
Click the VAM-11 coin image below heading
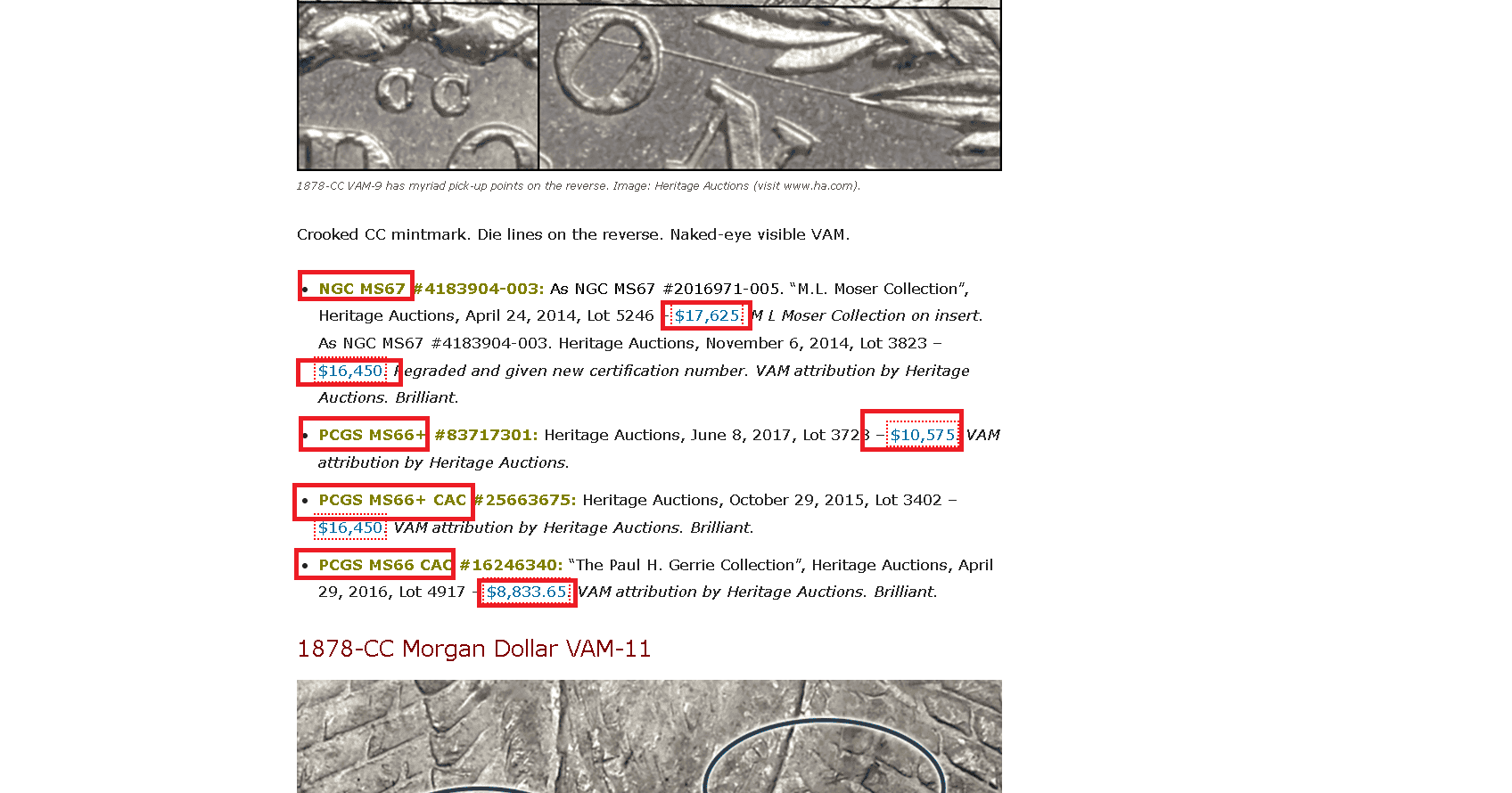point(649,736)
